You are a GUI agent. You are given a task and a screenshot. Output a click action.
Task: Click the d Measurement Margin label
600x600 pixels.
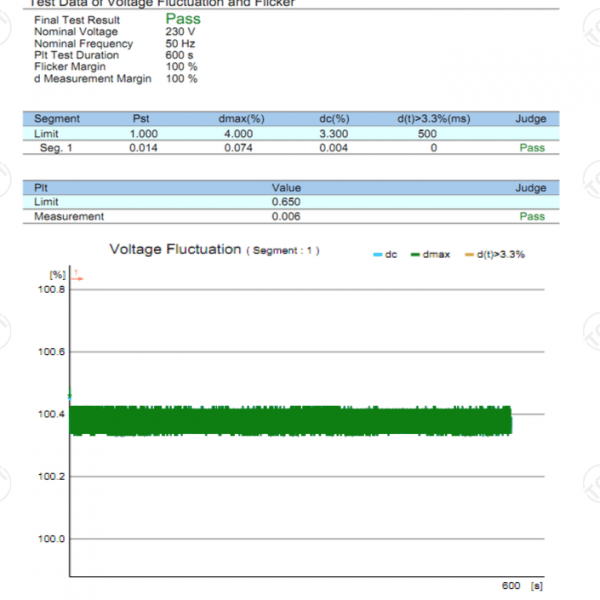click(93, 79)
